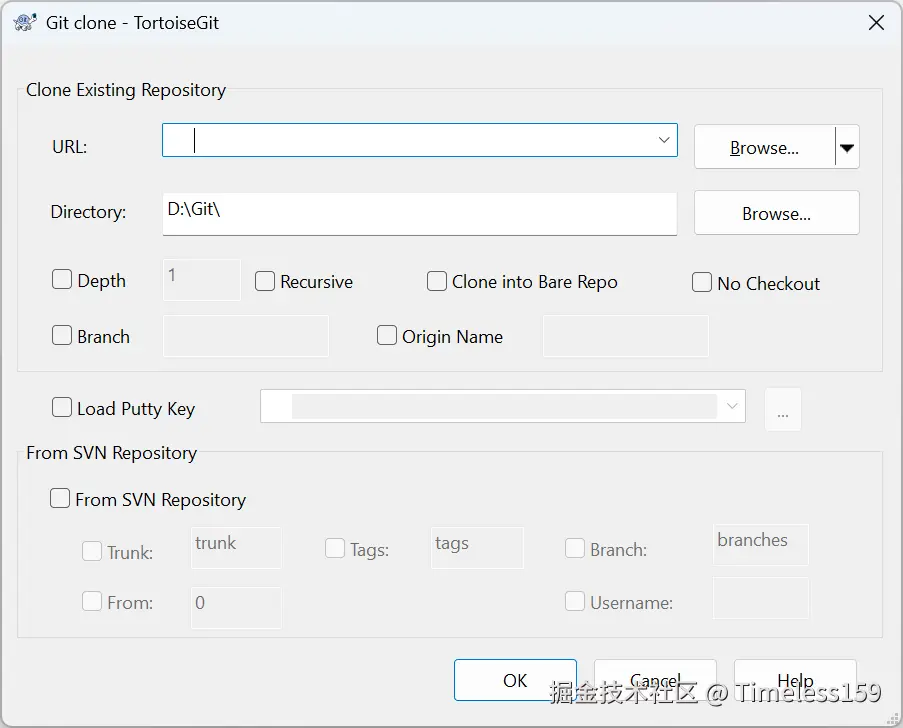This screenshot has height=728, width=903.
Task: Close the Git clone dialog
Action: 876,23
